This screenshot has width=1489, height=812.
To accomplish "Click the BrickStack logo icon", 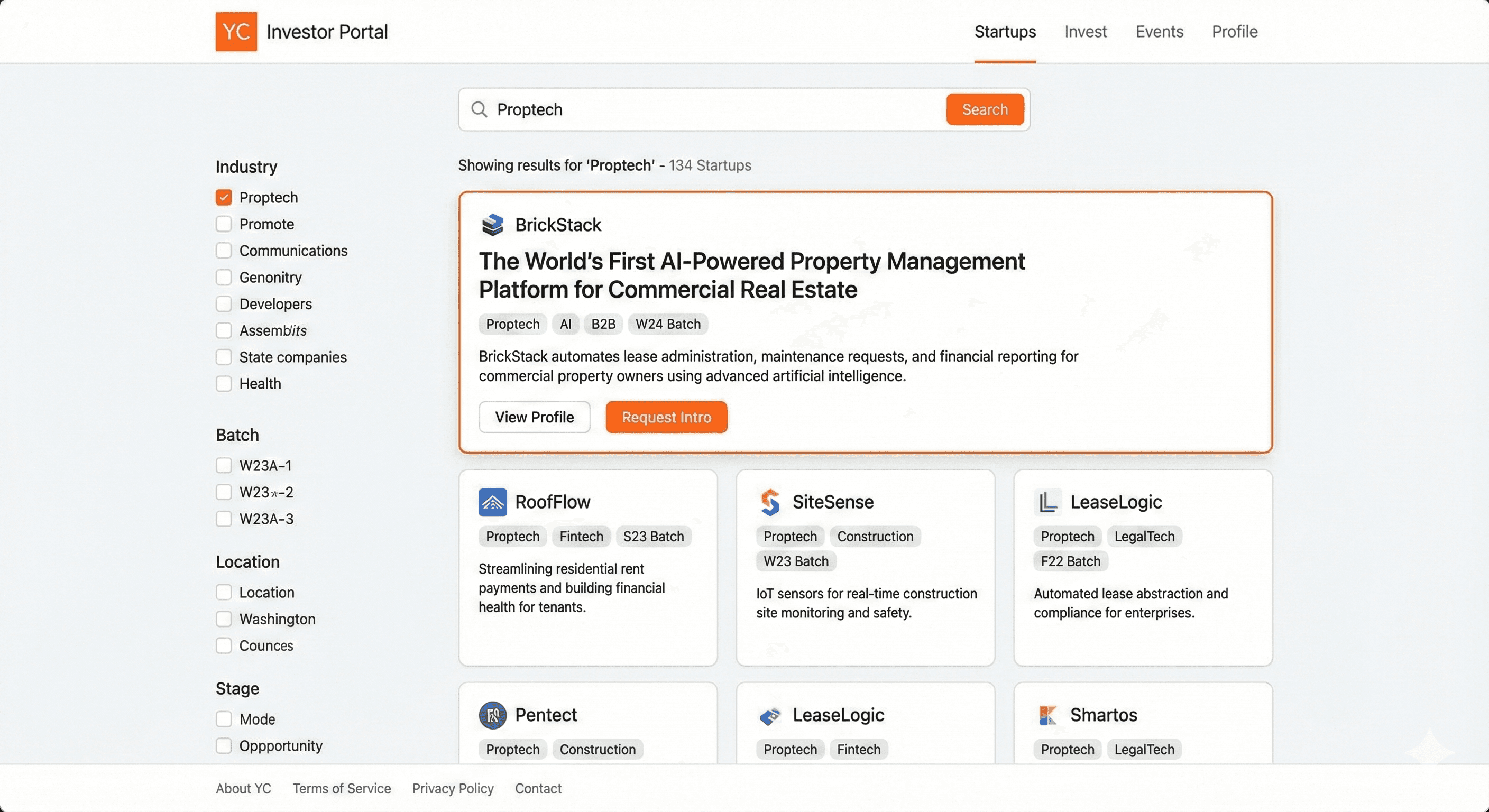I will tap(492, 225).
